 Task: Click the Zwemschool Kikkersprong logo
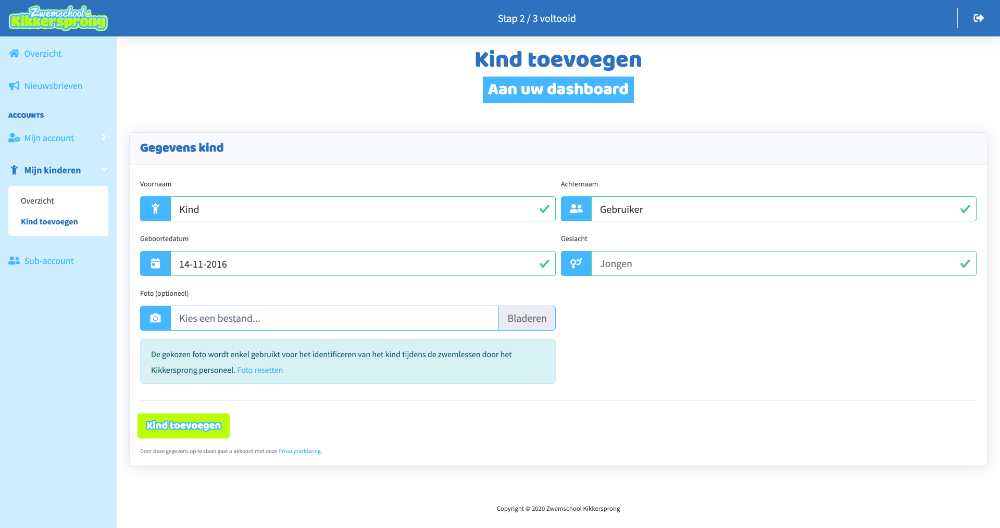click(x=58, y=18)
